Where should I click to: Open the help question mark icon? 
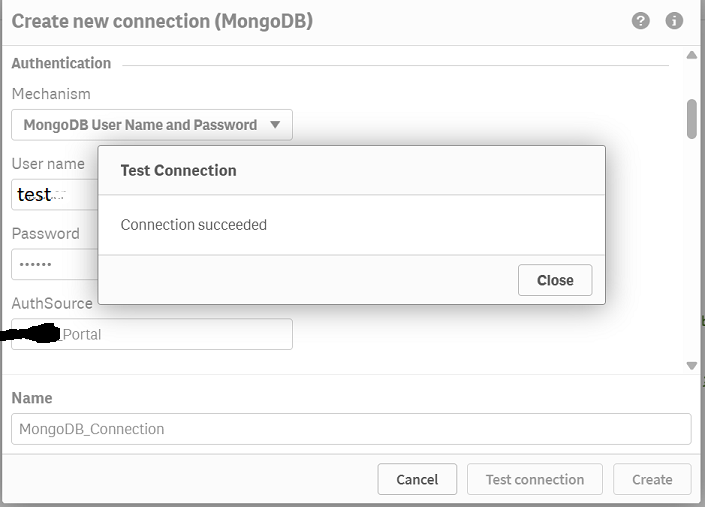(640, 21)
